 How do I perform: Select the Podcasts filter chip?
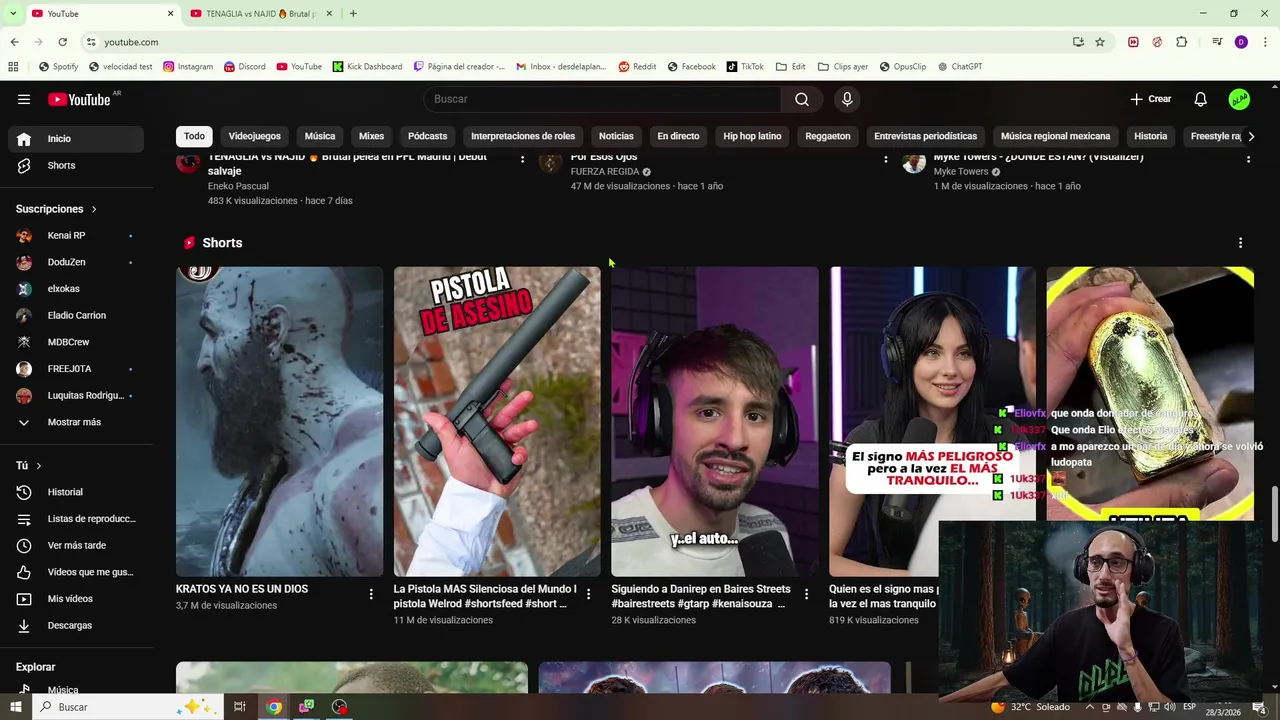point(427,136)
